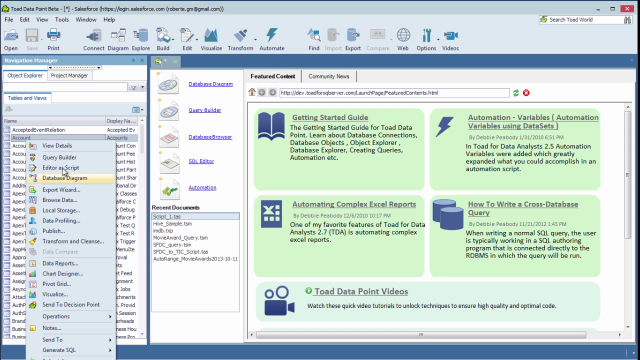Click the Automation launcher icon

pos(169,189)
